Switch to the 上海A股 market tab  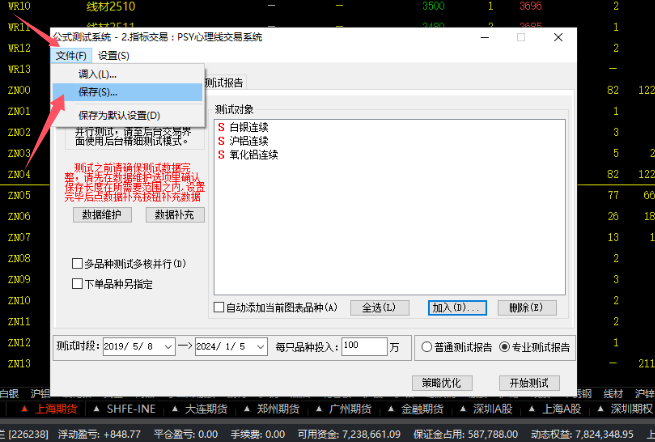click(561, 409)
